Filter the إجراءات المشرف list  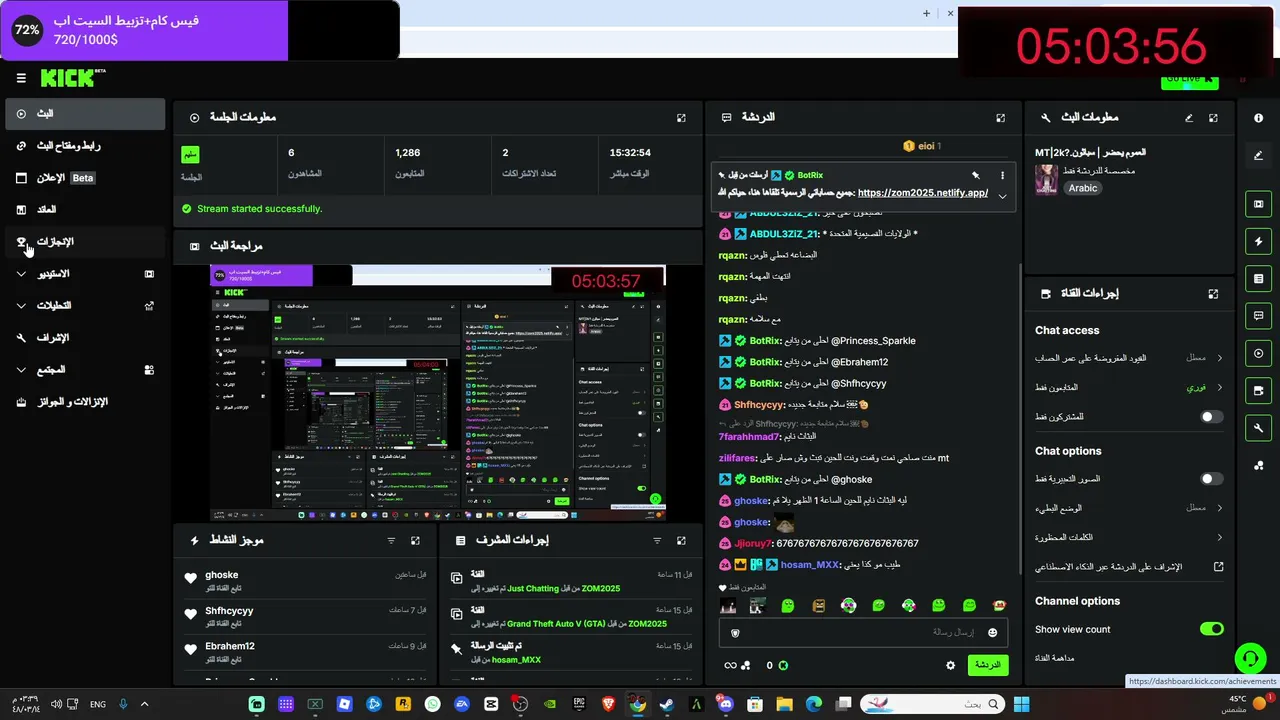tap(657, 541)
